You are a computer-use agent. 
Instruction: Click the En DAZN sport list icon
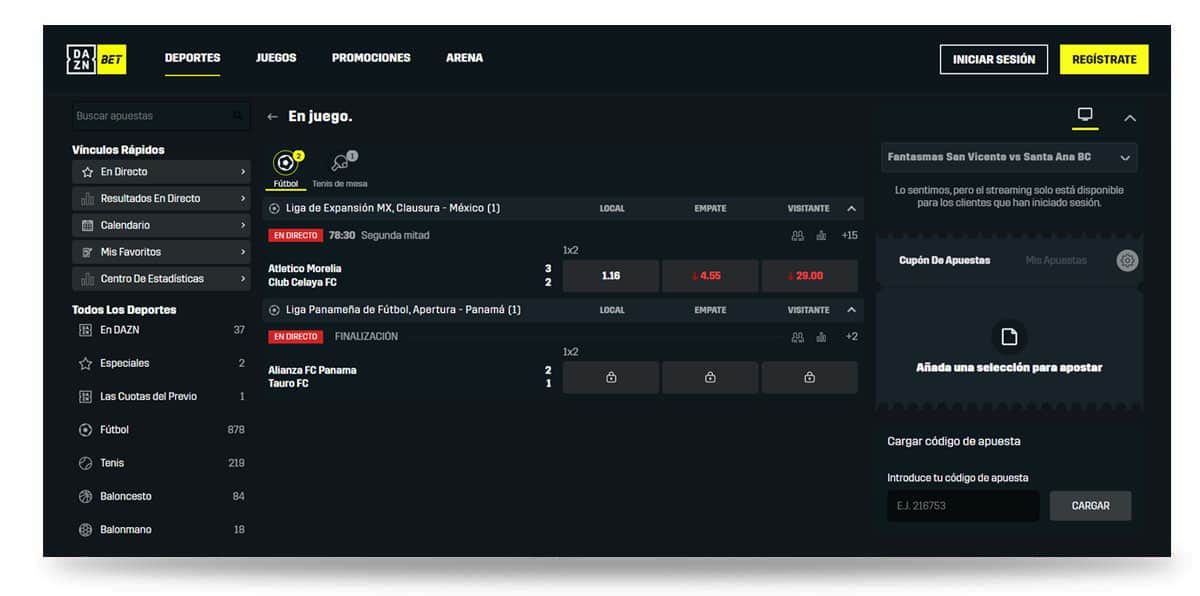(x=85, y=330)
